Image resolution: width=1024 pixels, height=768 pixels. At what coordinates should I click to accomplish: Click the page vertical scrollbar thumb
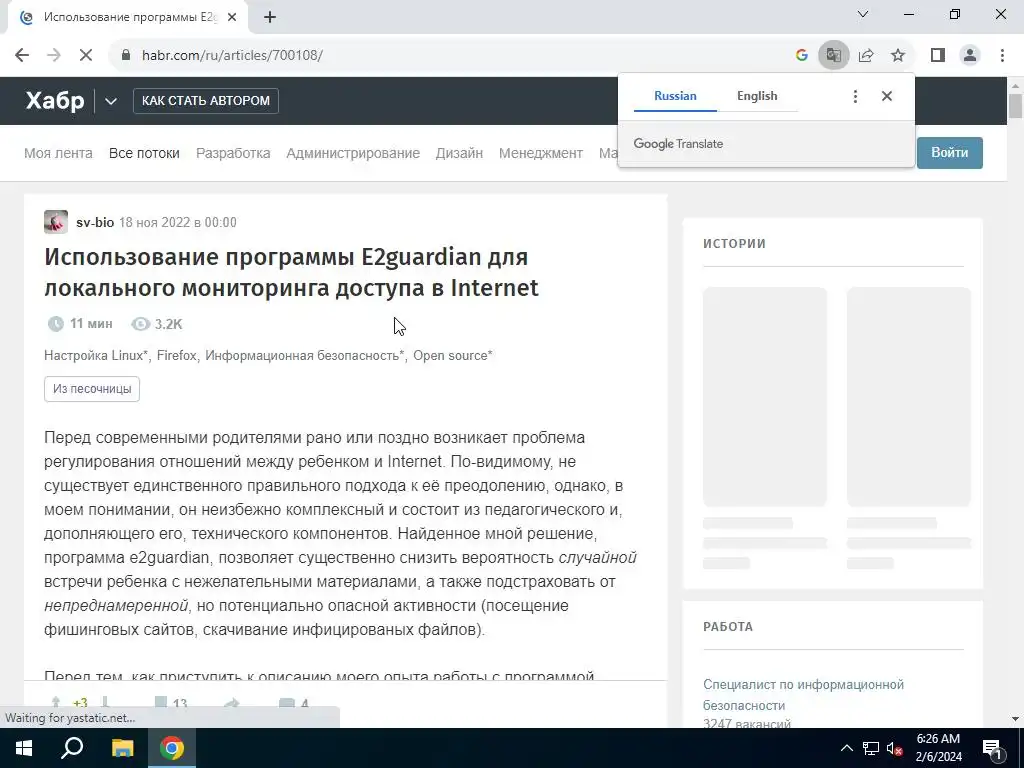click(x=1016, y=106)
